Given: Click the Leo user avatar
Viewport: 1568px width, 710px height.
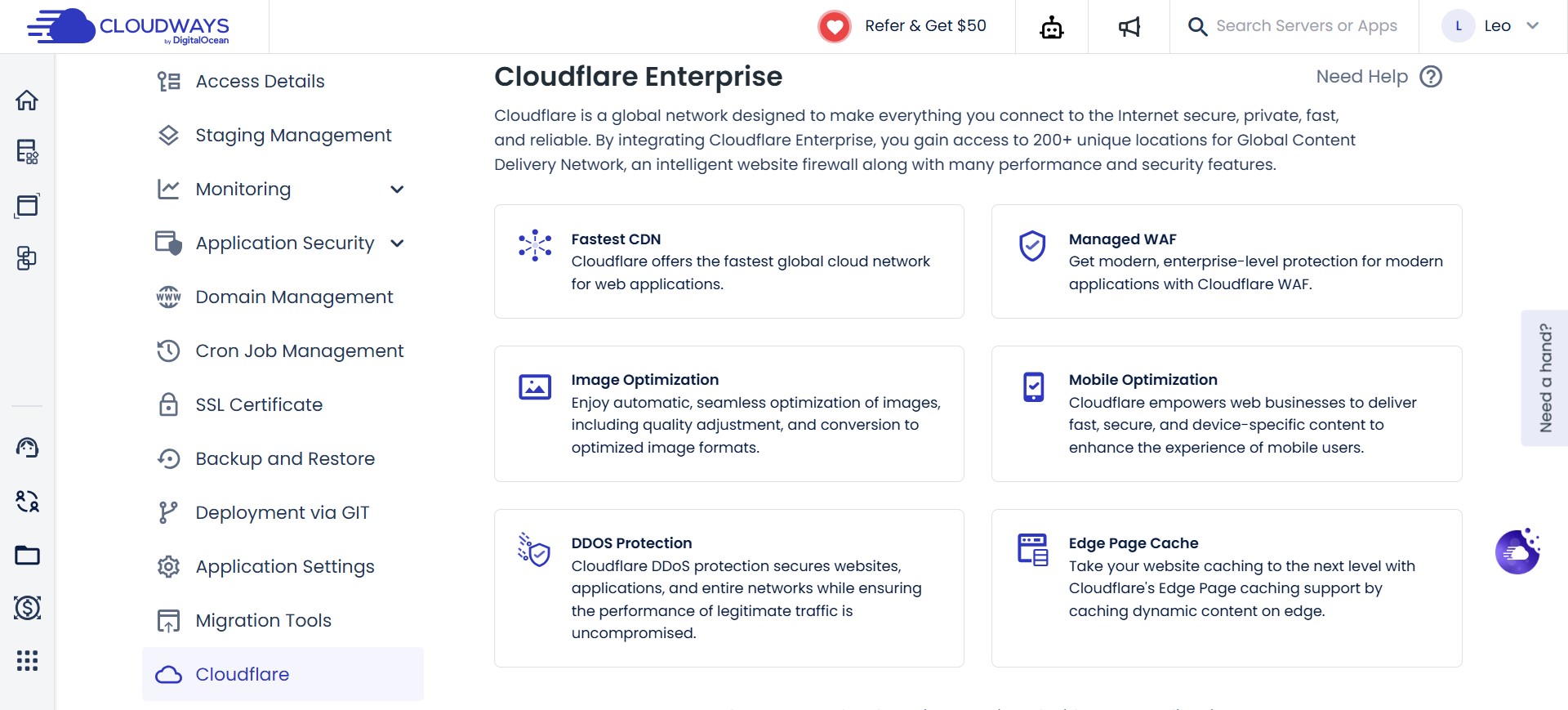Looking at the screenshot, I should [1459, 26].
